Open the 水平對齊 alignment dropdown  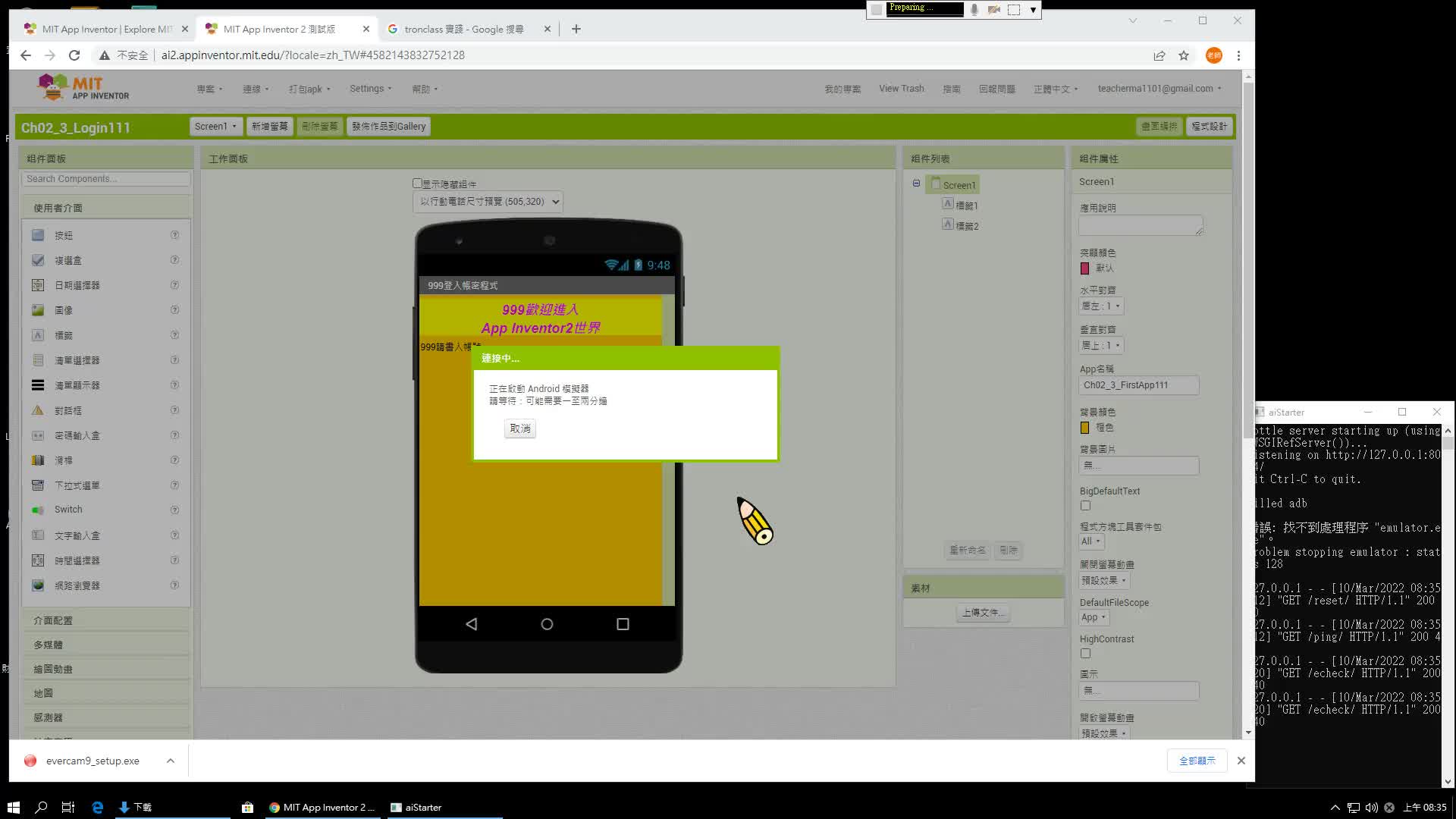[1101, 306]
